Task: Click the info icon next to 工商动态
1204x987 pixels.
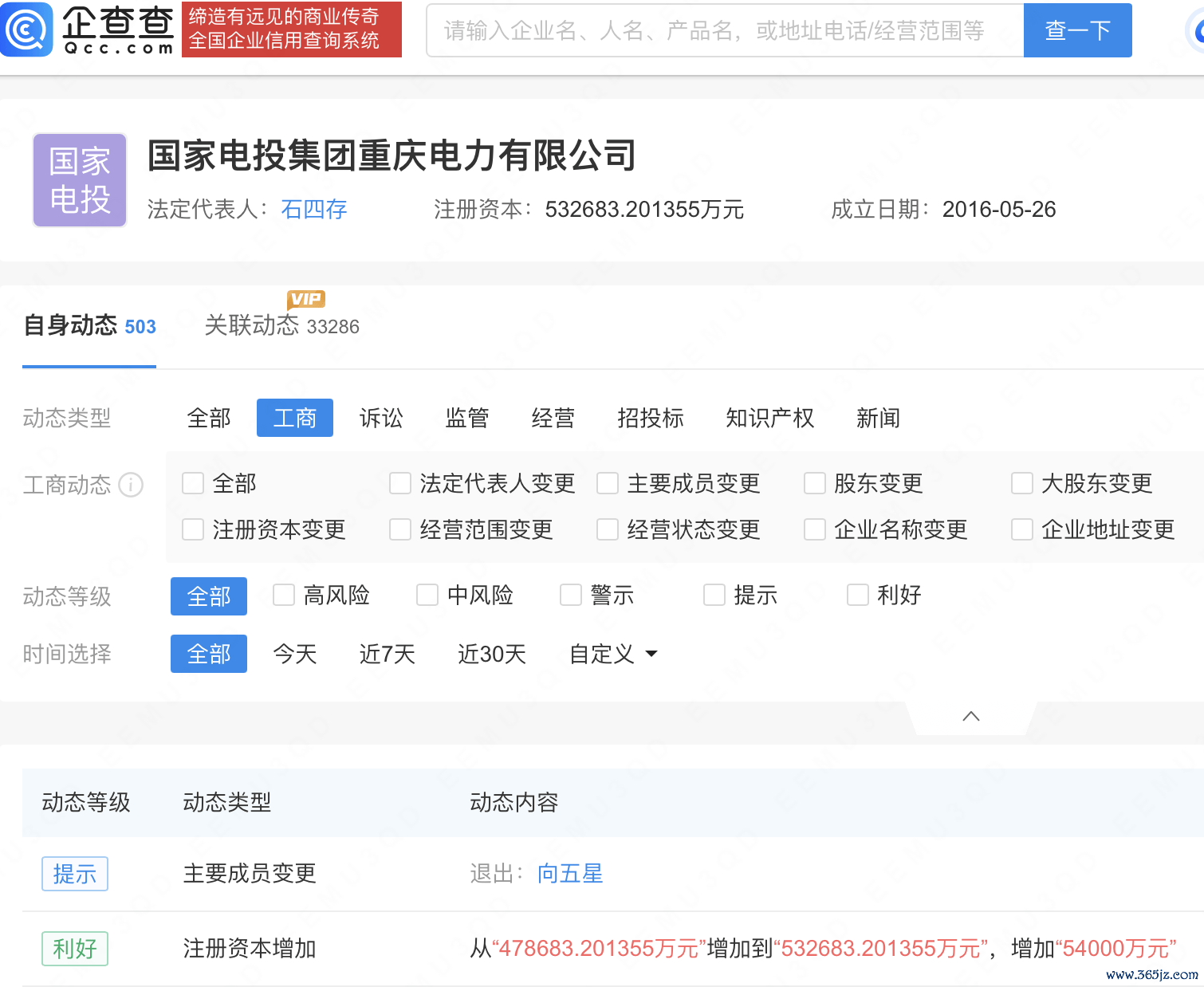Action: point(131,485)
